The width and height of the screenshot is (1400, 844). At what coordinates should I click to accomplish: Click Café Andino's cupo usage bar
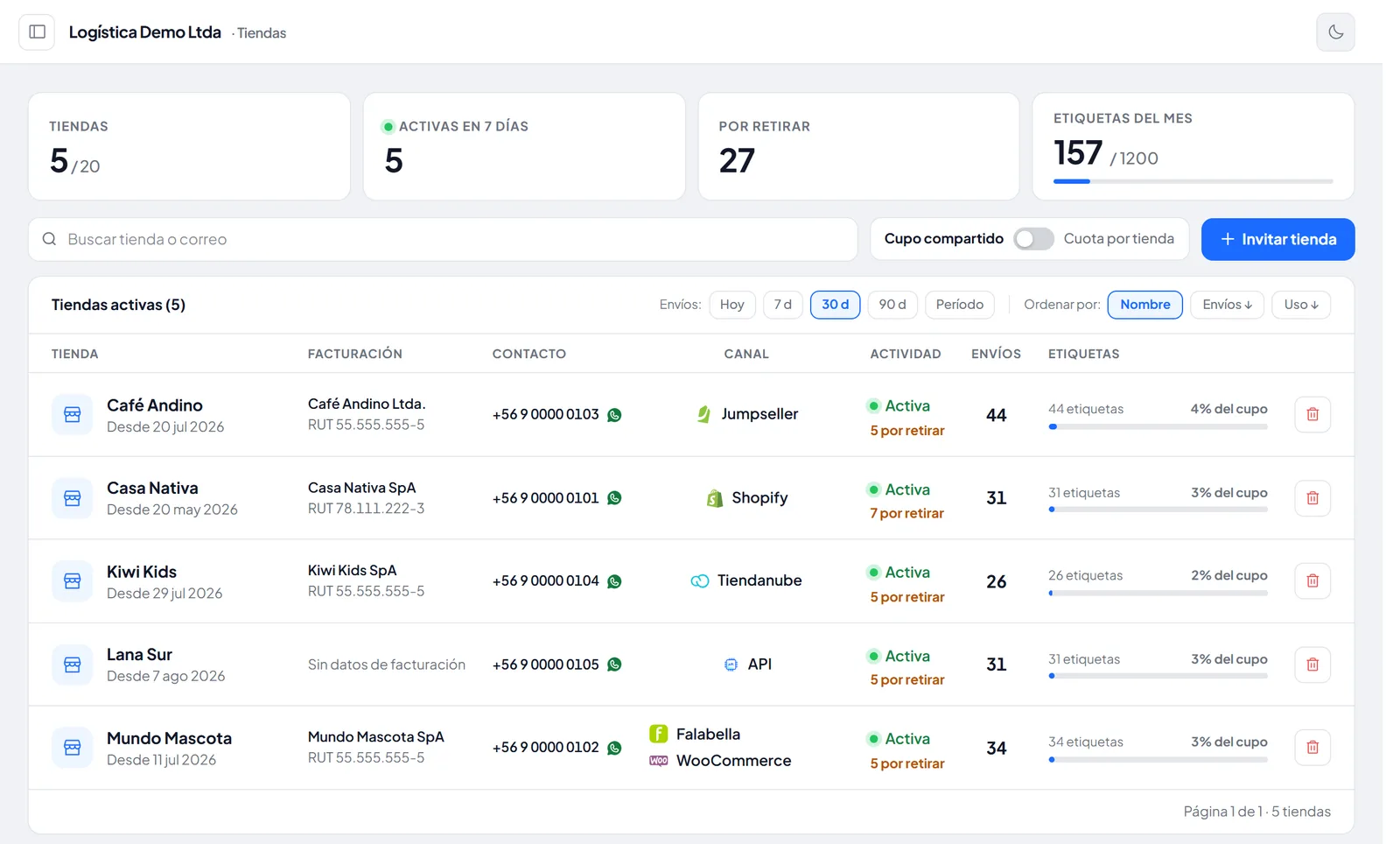1158,427
